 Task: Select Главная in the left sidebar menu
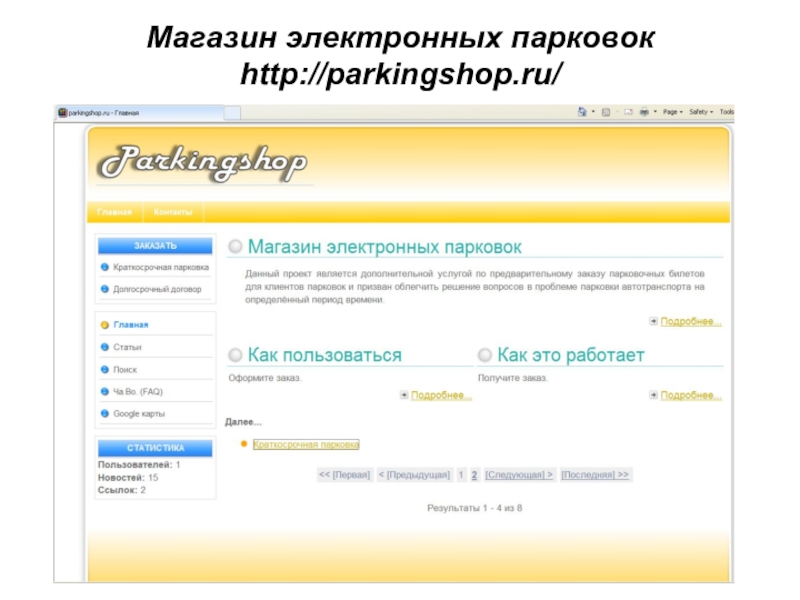(x=131, y=325)
